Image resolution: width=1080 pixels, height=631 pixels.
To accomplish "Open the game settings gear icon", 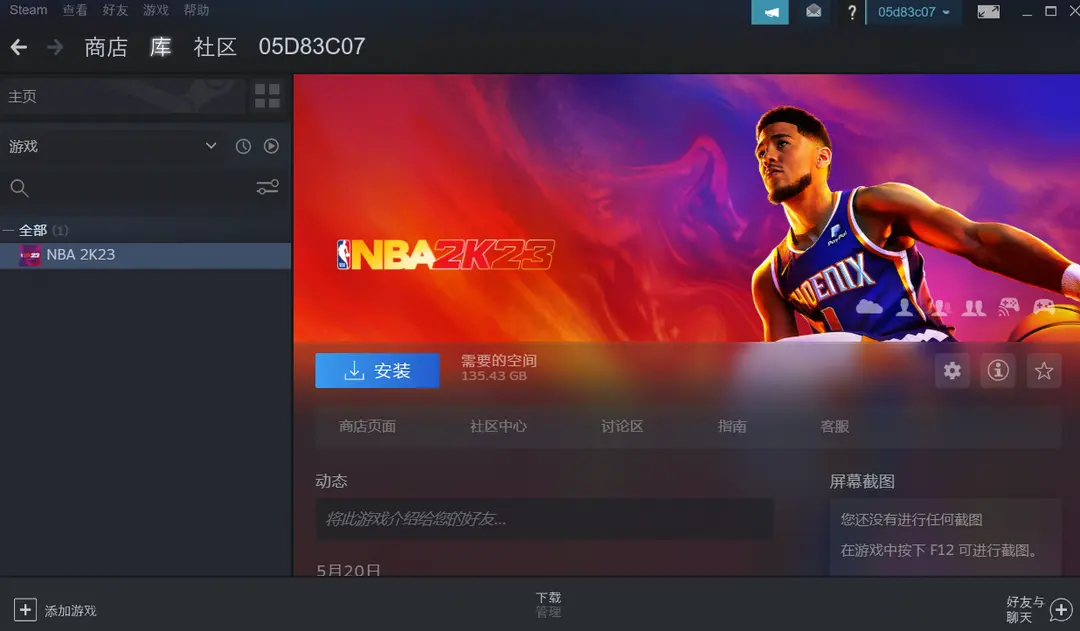I will tap(953, 371).
